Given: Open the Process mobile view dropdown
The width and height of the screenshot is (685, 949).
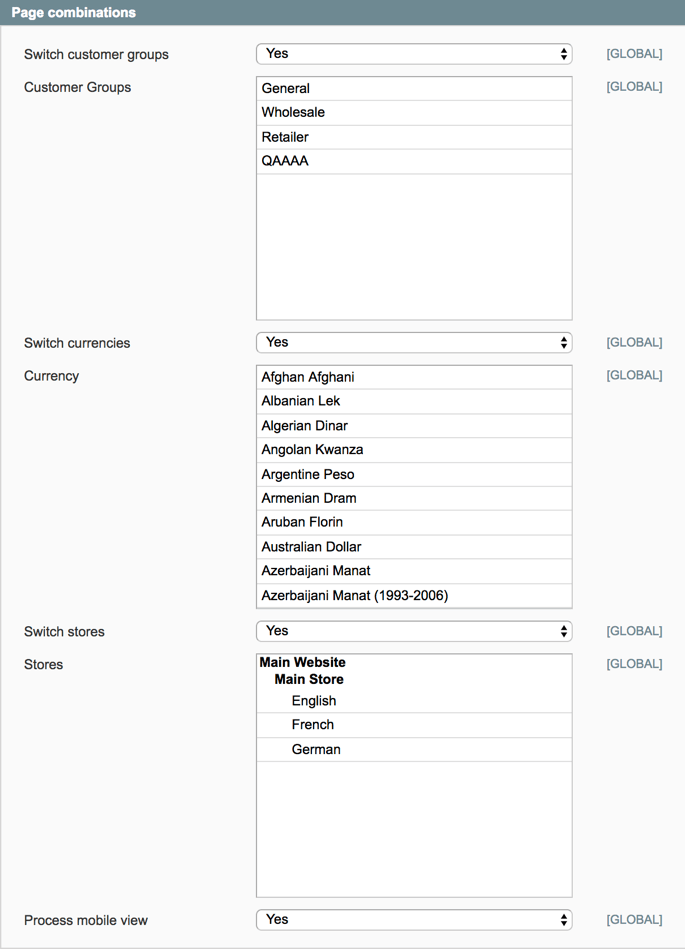Looking at the screenshot, I should 413,920.
